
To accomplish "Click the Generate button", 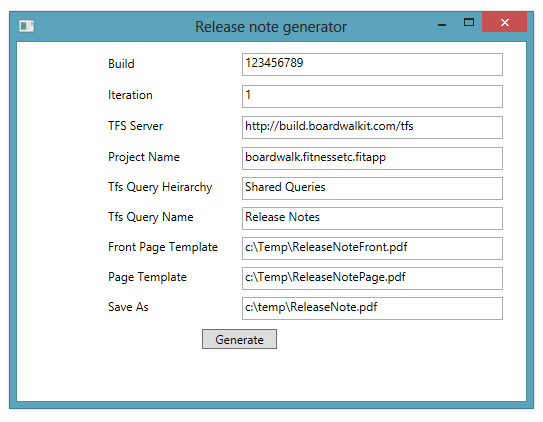I will [x=239, y=339].
